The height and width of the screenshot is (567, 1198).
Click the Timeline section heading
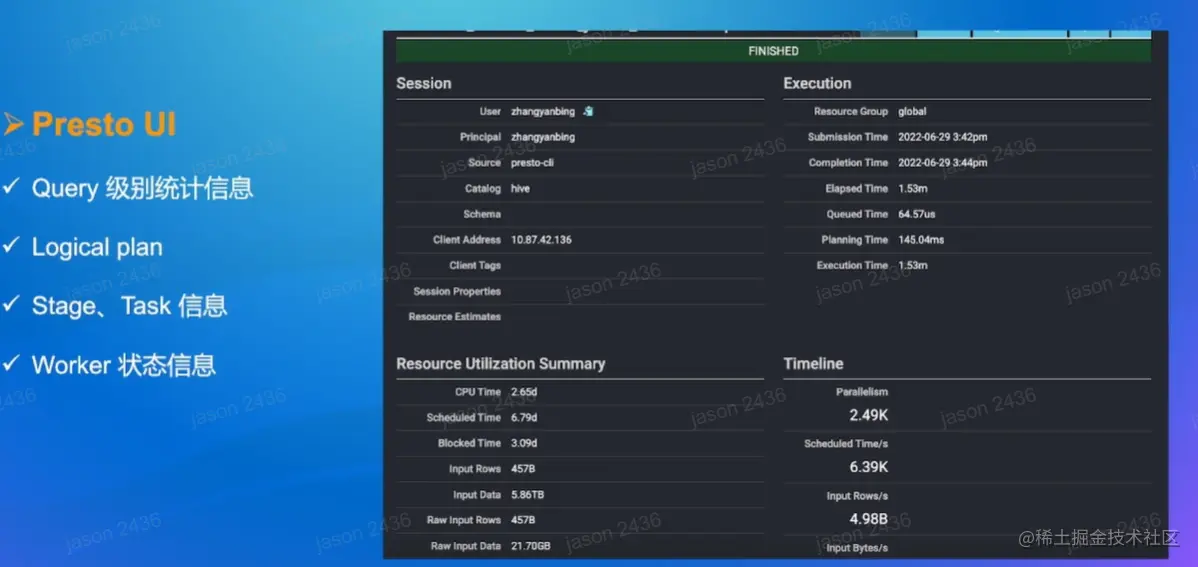[813, 364]
